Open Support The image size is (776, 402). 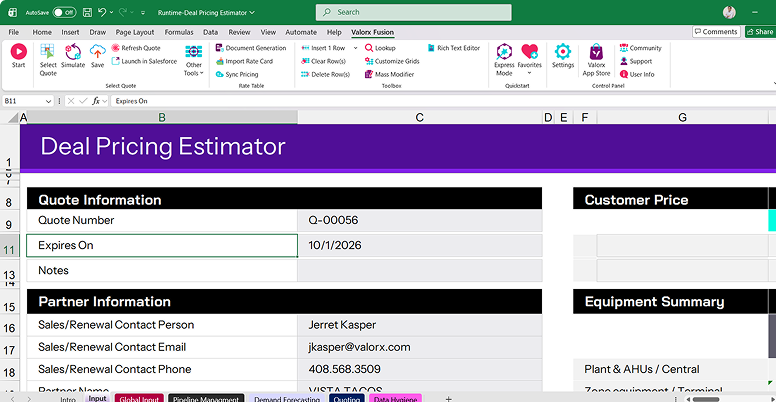pyautogui.click(x=636, y=61)
